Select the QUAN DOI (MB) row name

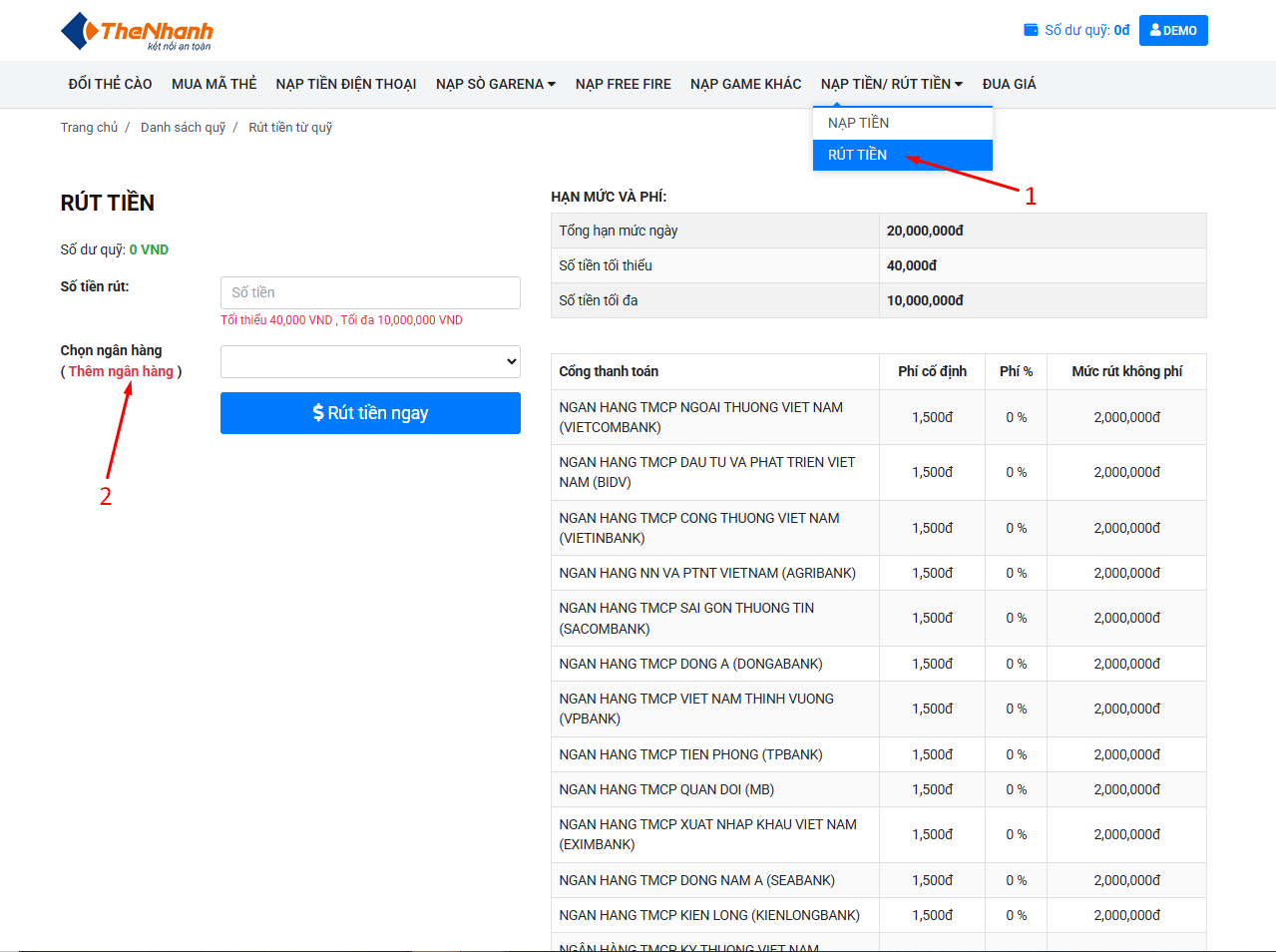[666, 789]
